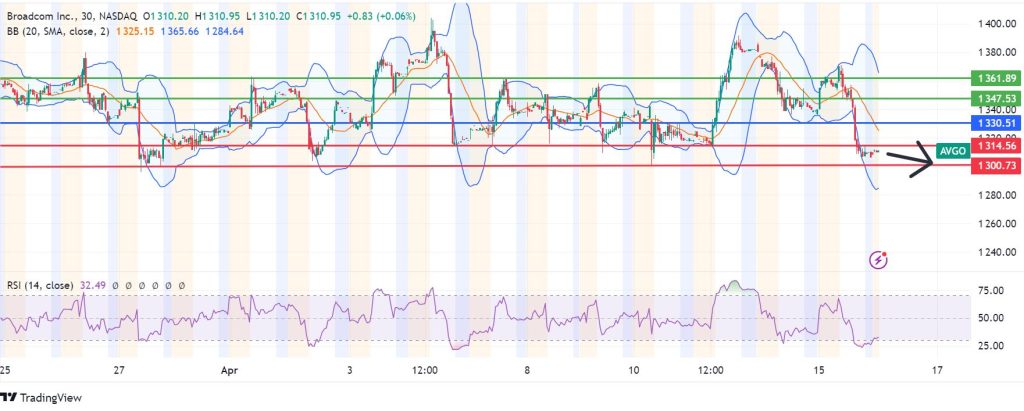Click the 1 240.00 price axis label
The image size is (1024, 411).
click(x=997, y=252)
